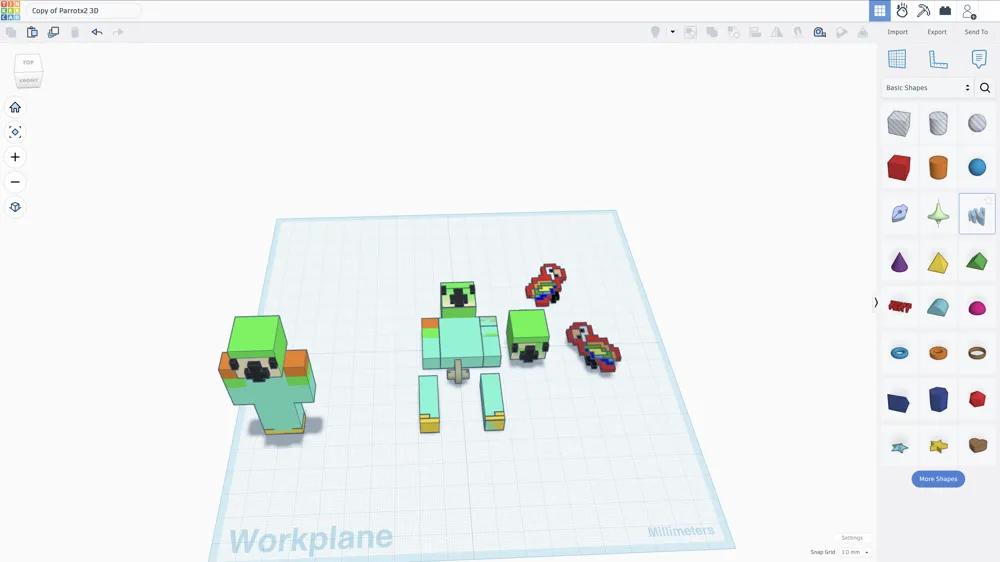Select the red Icosahedron shape
The image size is (1000, 562).
(x=977, y=399)
